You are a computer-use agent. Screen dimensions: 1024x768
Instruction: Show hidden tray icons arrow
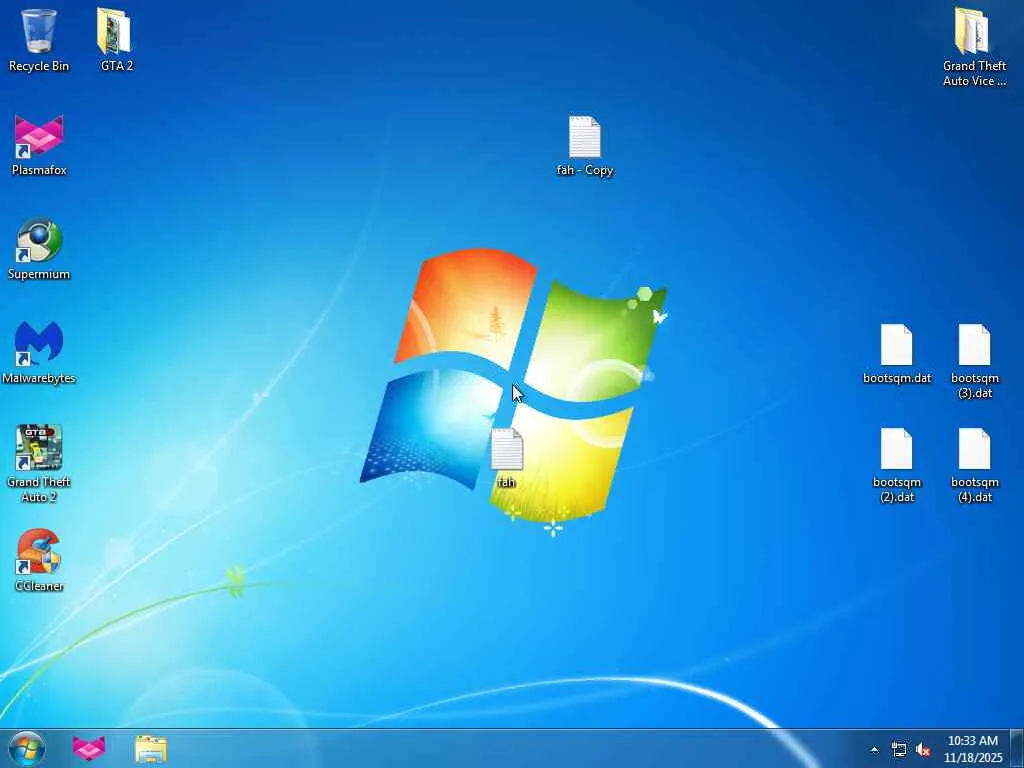click(x=874, y=750)
